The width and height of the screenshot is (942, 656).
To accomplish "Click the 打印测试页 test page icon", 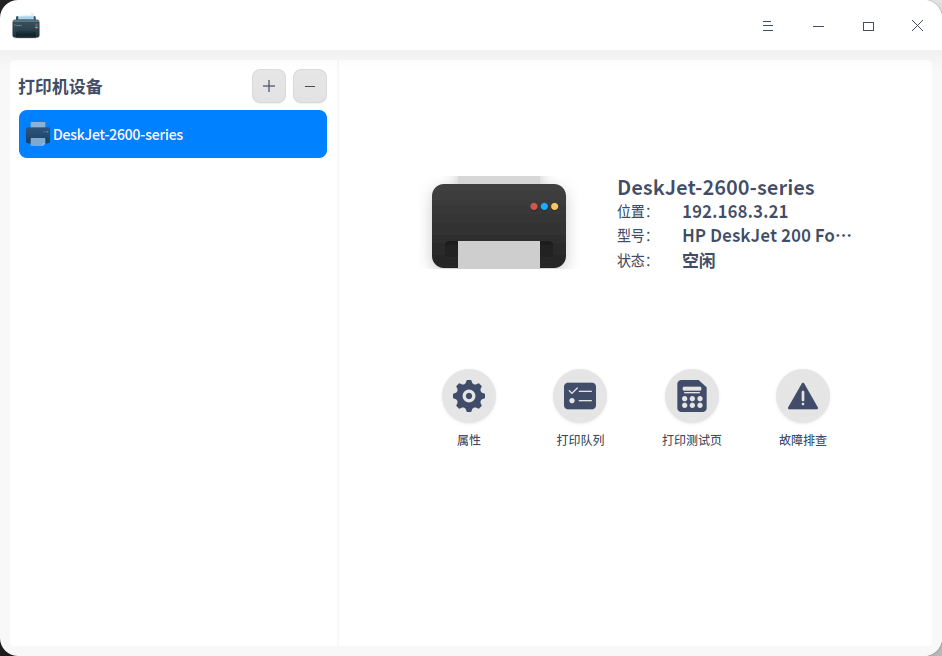I will [x=691, y=396].
